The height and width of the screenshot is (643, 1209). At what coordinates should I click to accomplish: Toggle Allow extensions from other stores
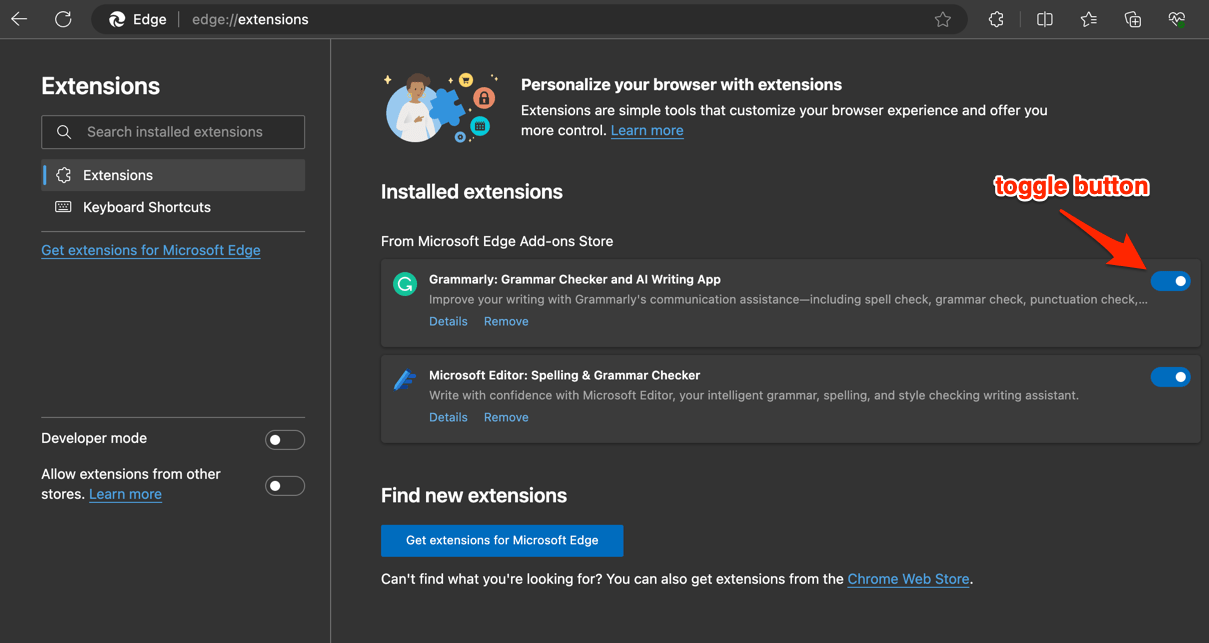284,486
